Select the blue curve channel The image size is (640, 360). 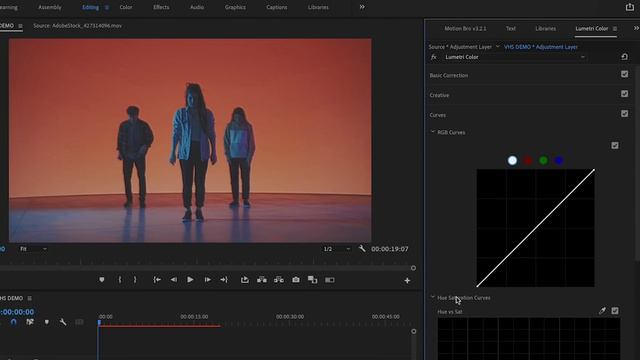click(x=559, y=160)
